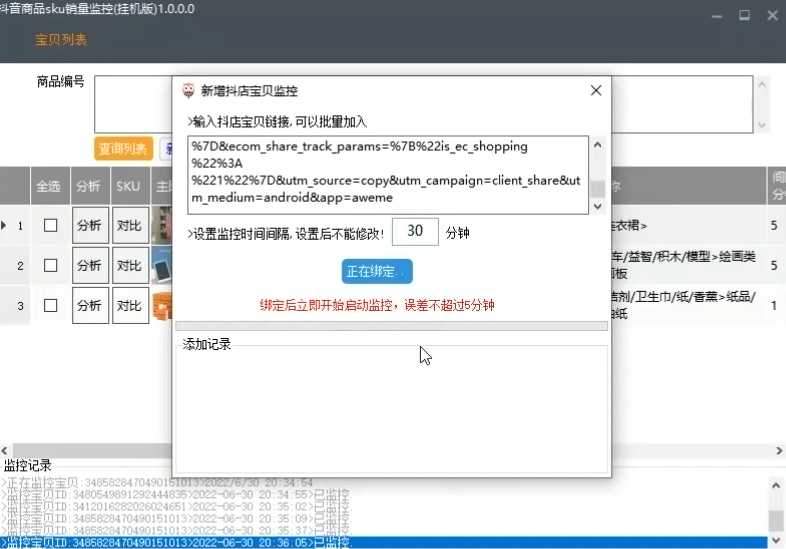Click scroll-up arrow of link text box

[x=597, y=145]
